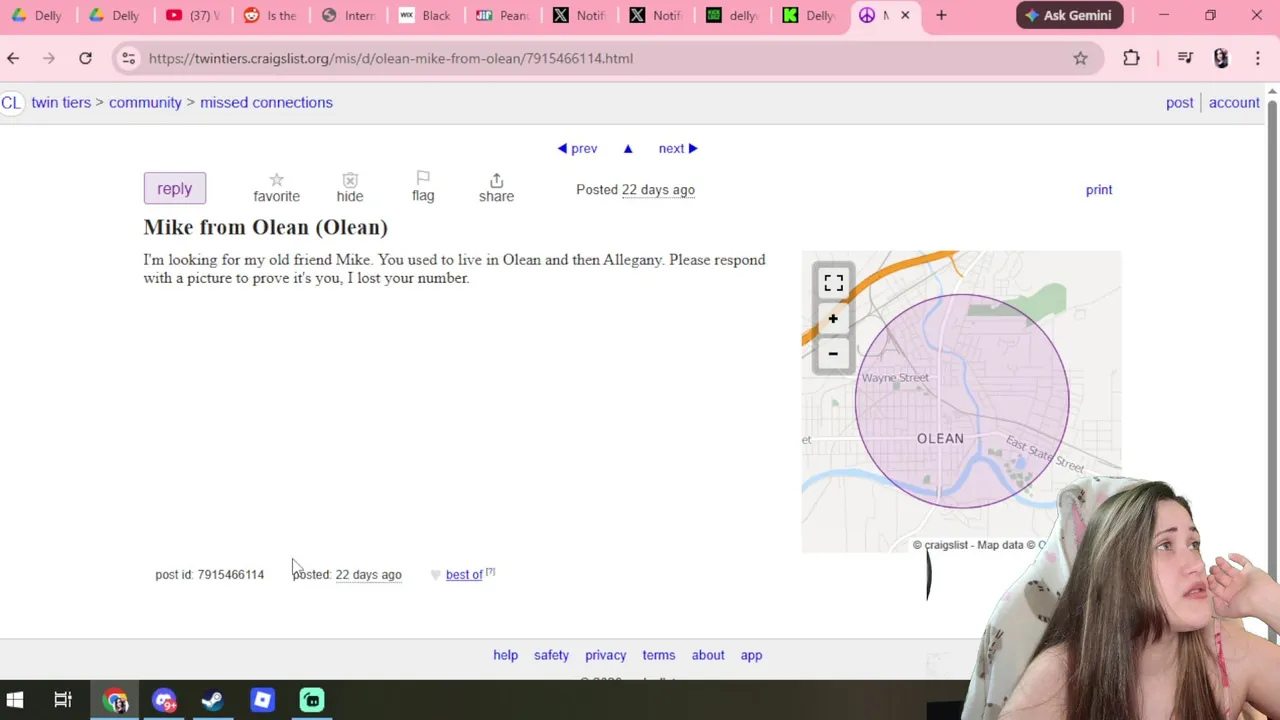Go to the next posting
1280x720 pixels.
[678, 148]
